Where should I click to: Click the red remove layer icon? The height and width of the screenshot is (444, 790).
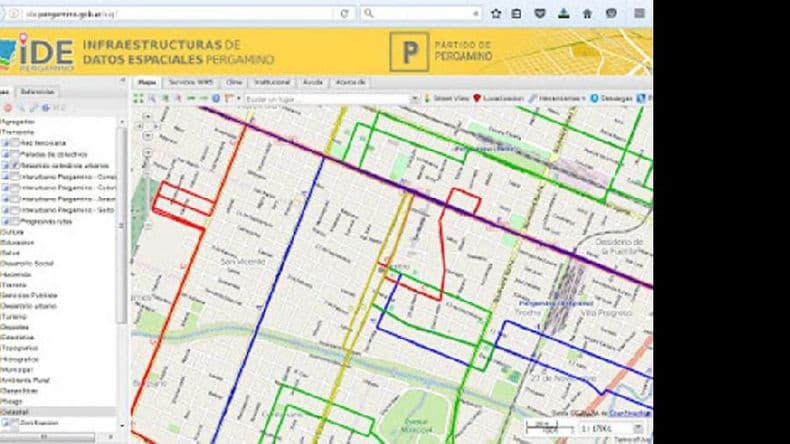point(8,108)
